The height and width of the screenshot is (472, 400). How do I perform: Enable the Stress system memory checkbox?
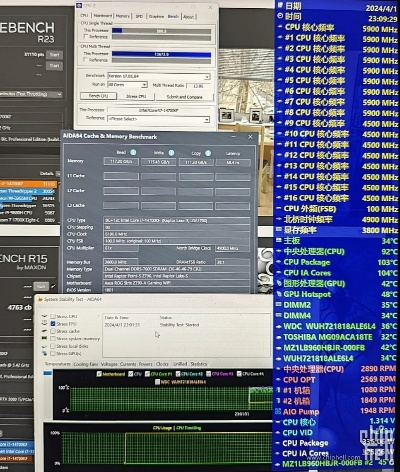point(53,338)
